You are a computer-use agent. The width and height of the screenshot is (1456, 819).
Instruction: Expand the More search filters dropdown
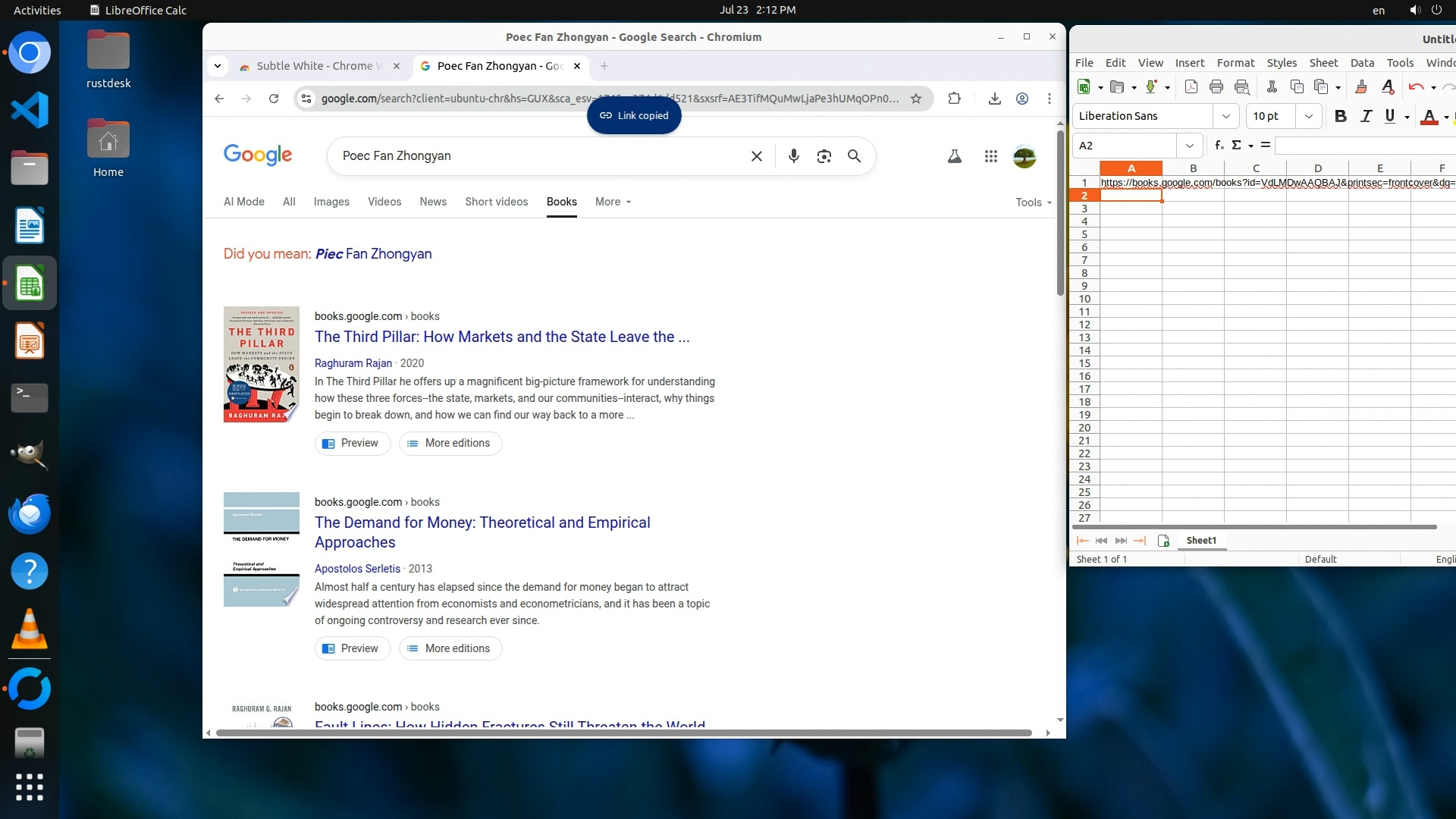[613, 202]
